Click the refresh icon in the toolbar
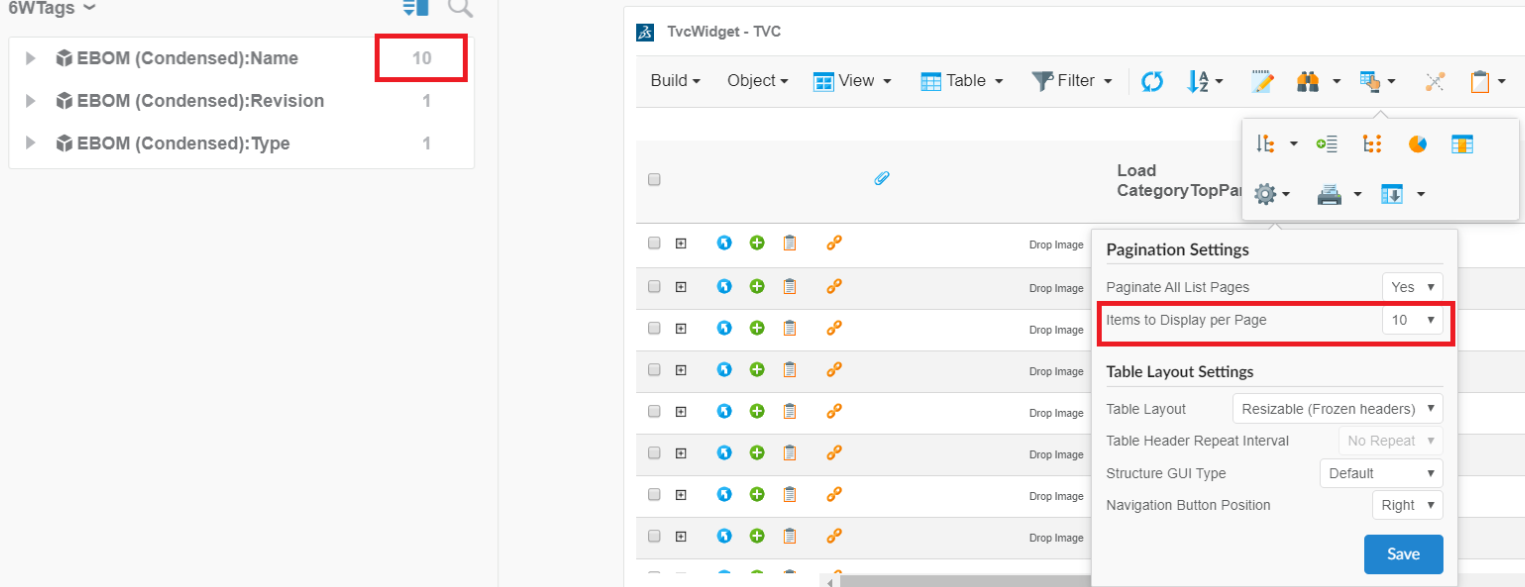The height and width of the screenshot is (587, 1525). [1152, 82]
